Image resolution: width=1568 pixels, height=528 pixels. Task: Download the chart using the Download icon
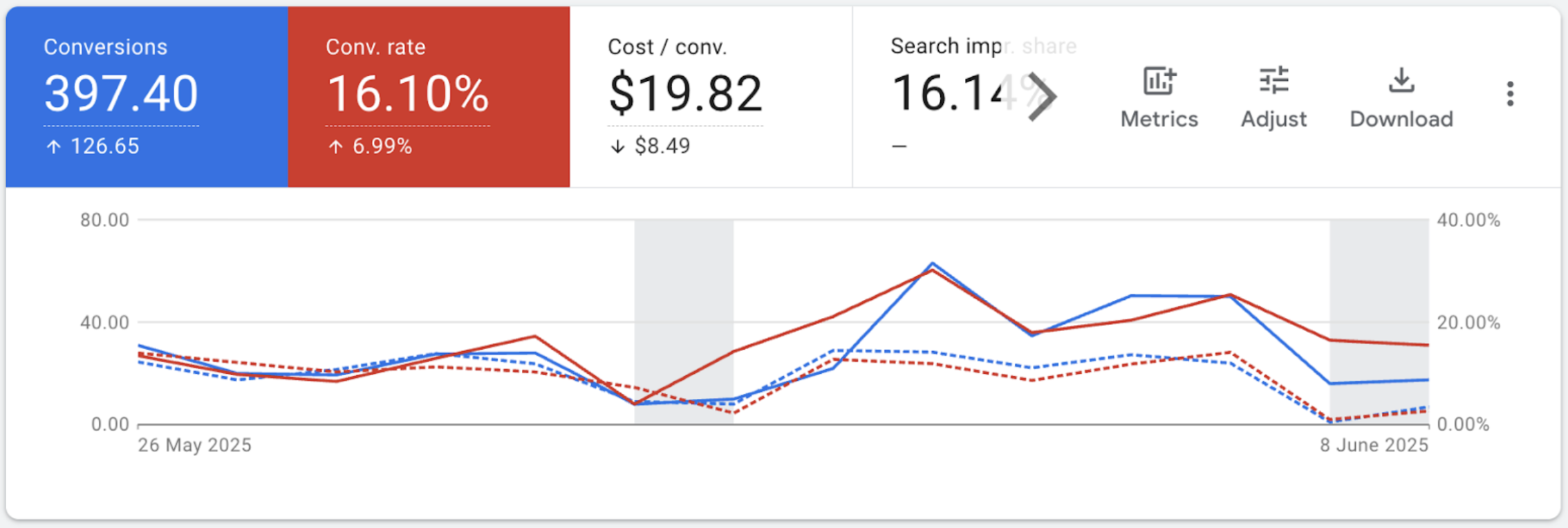1401,82
